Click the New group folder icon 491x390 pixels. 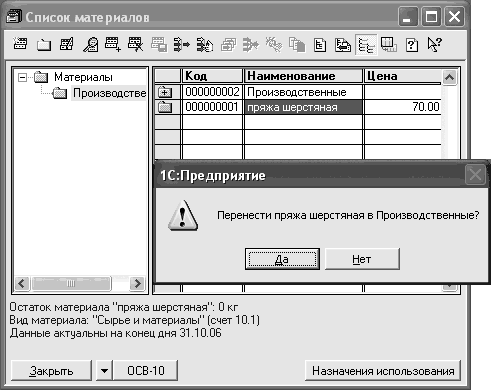click(44, 45)
